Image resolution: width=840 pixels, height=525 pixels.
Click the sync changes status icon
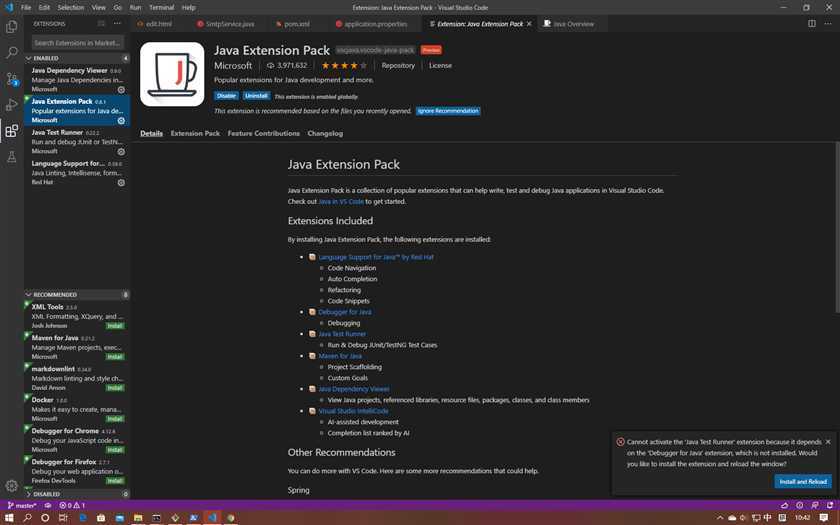click(48, 505)
